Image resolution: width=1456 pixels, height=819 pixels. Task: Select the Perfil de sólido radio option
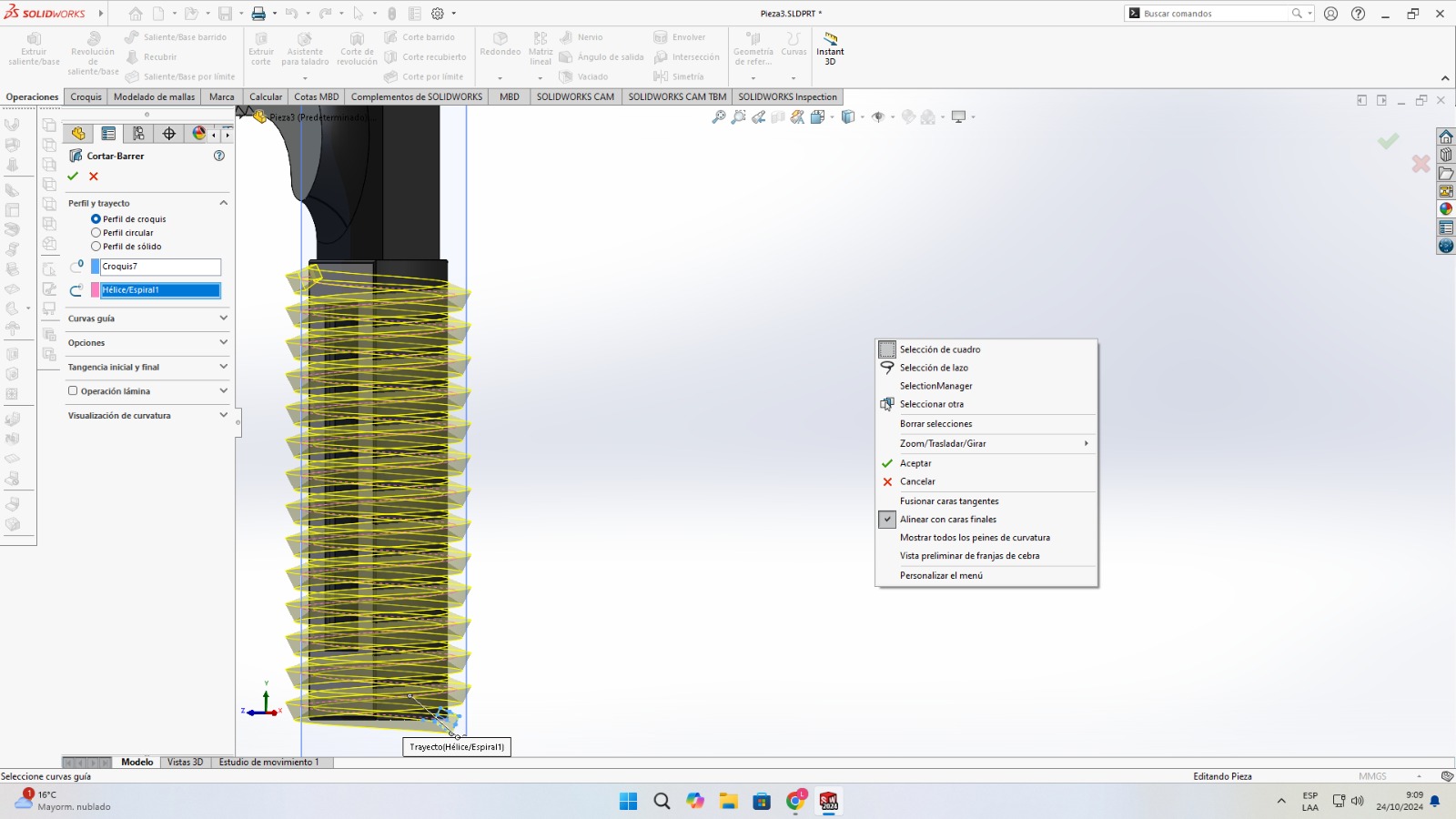coord(96,247)
